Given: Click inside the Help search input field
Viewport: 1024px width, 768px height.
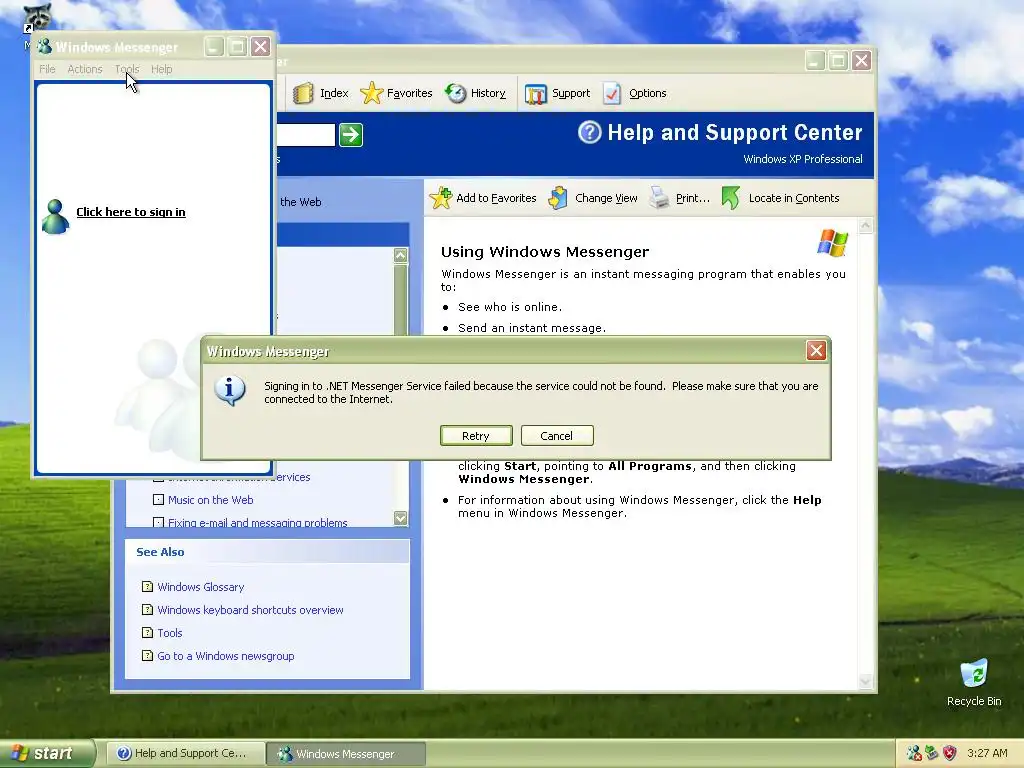Looking at the screenshot, I should 306,135.
